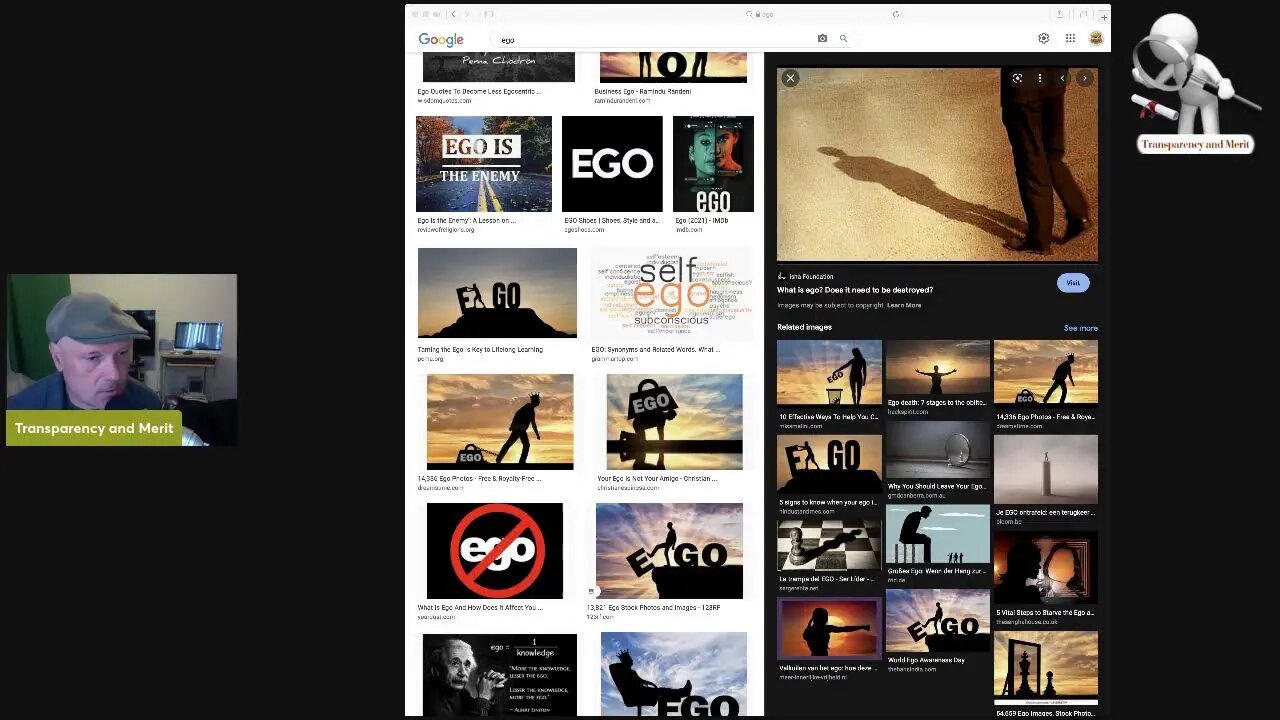Open '13,821 Ego Stock Photos' cliff image
Viewport: 1280px width, 720px height.
[x=669, y=550]
